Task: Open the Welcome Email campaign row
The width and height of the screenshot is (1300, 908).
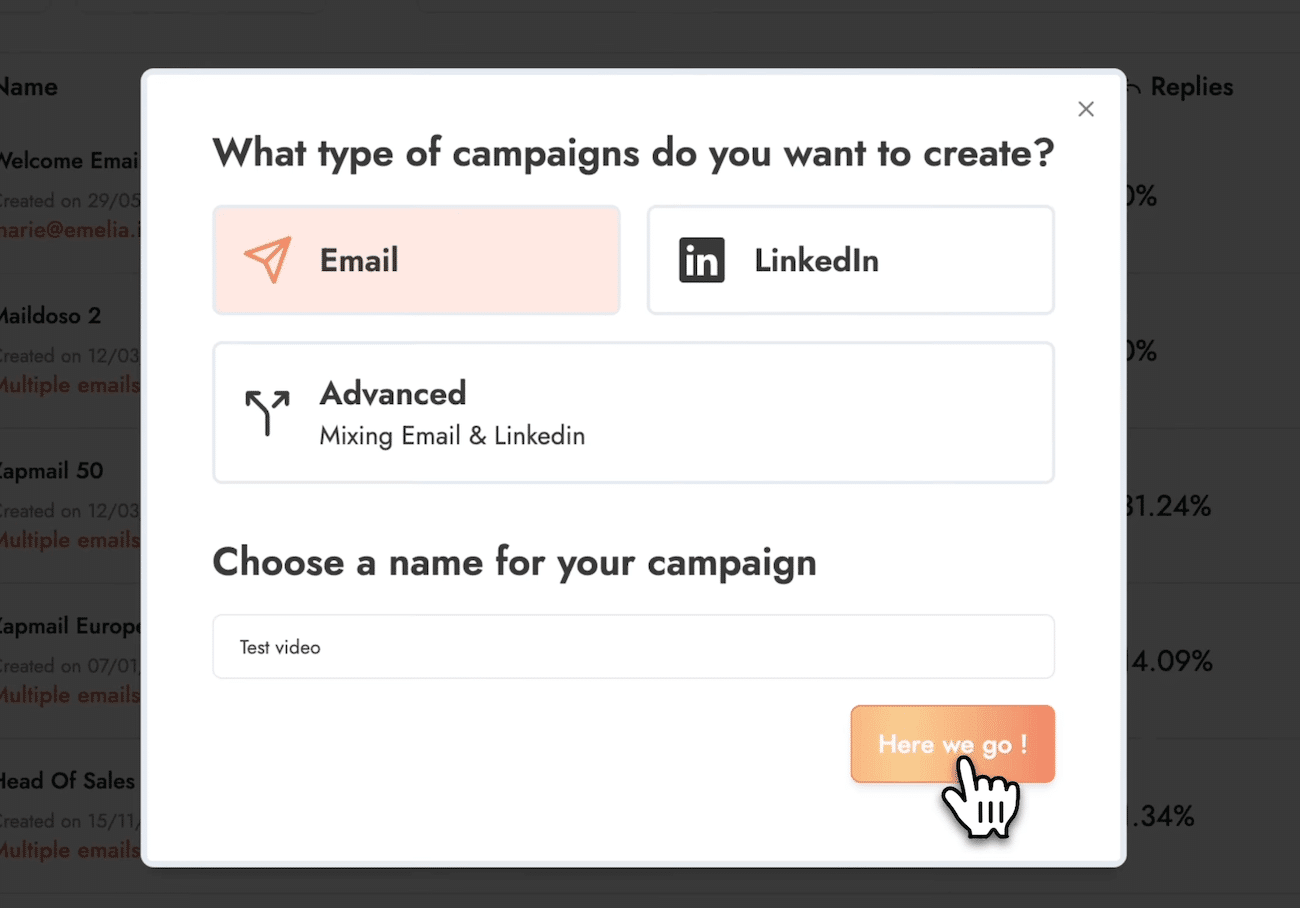Action: [x=69, y=161]
